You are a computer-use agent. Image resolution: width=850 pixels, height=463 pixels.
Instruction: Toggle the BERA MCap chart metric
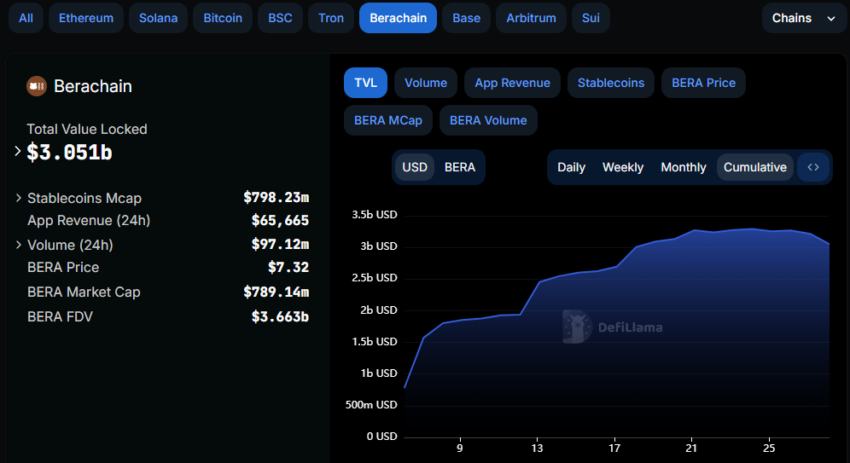(x=388, y=120)
